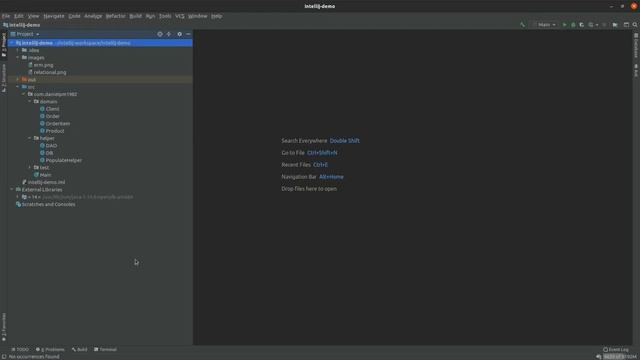Open the File menu
This screenshot has height=360, width=640.
(x=6, y=16)
